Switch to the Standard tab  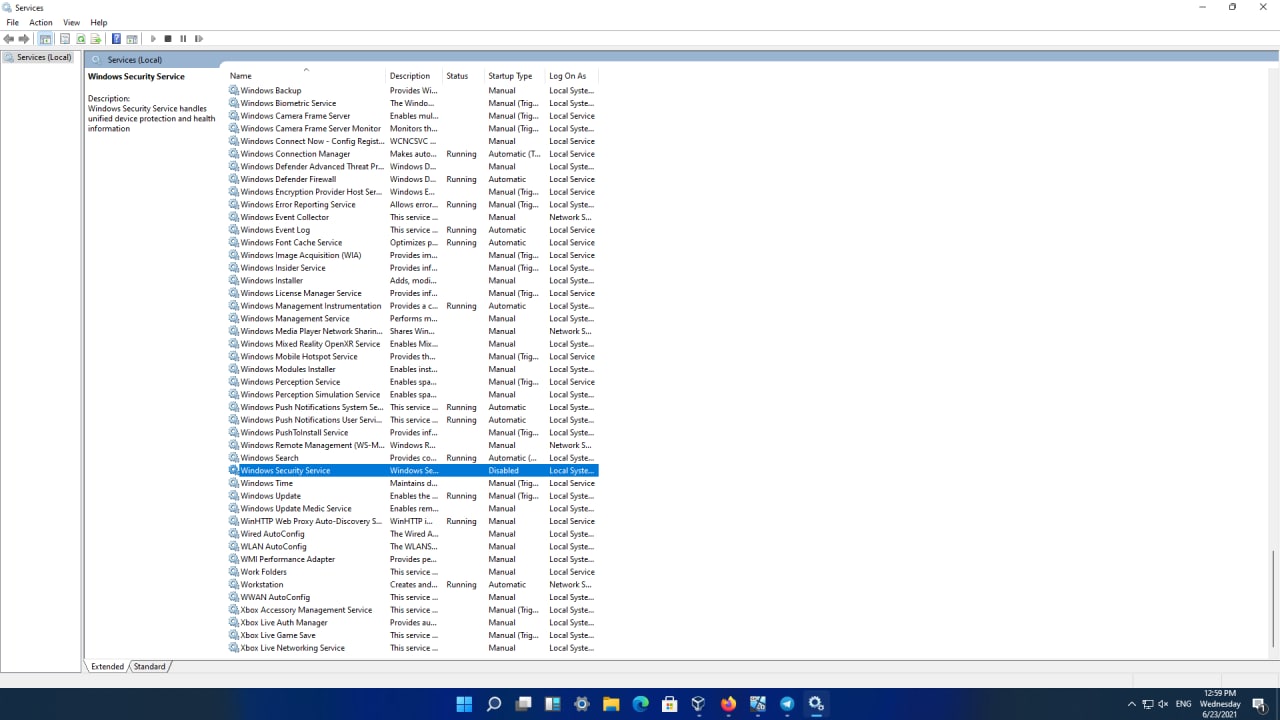click(x=150, y=666)
